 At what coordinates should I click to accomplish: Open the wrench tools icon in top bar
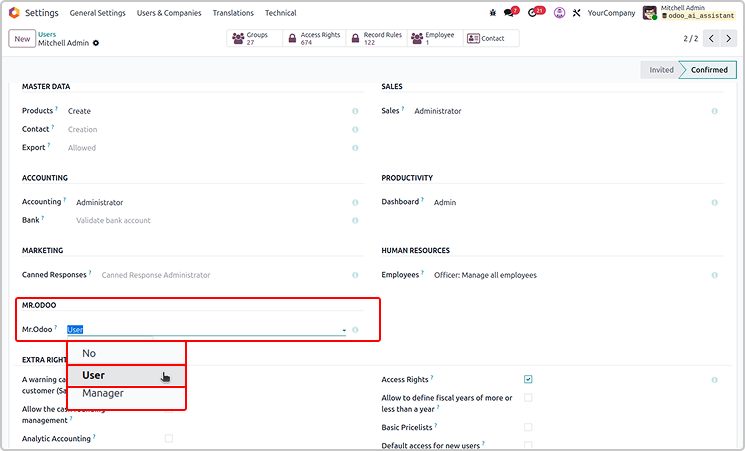(x=576, y=13)
